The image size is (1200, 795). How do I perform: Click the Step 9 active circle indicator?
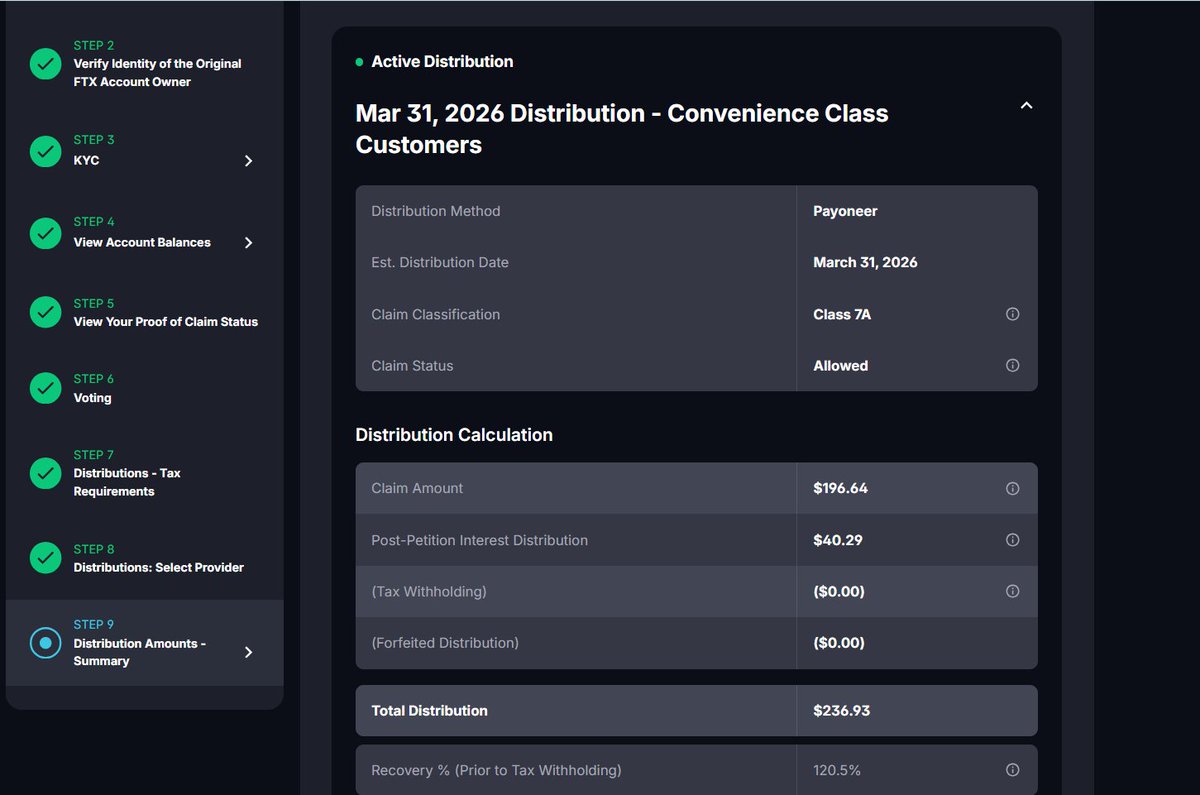pyautogui.click(x=46, y=643)
